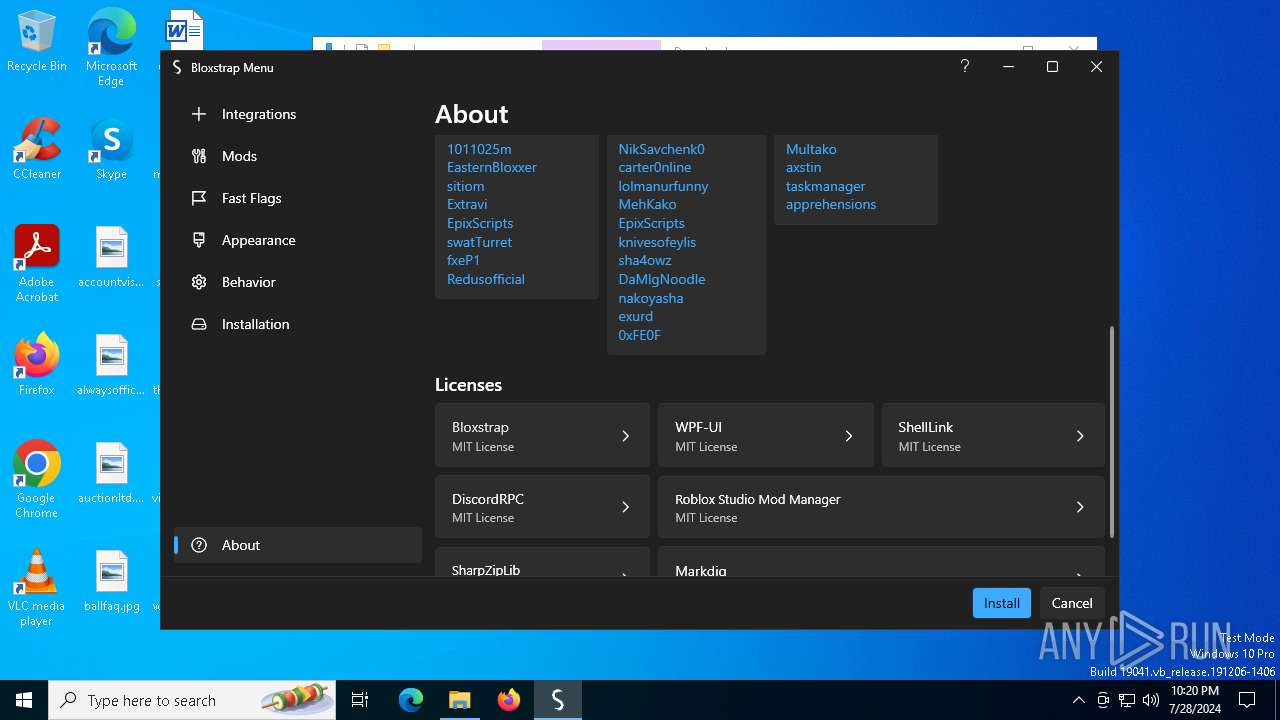Click the Bloxstrap logo in title bar

[x=177, y=67]
